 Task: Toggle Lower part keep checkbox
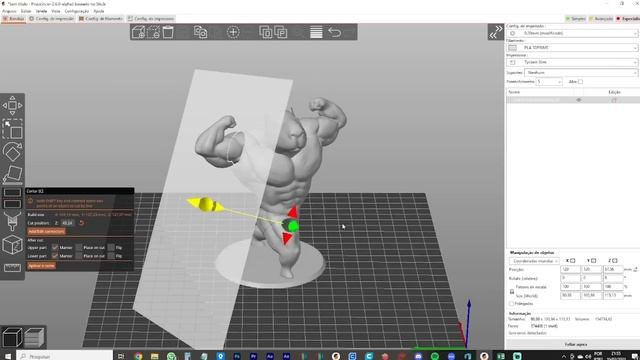[55, 256]
